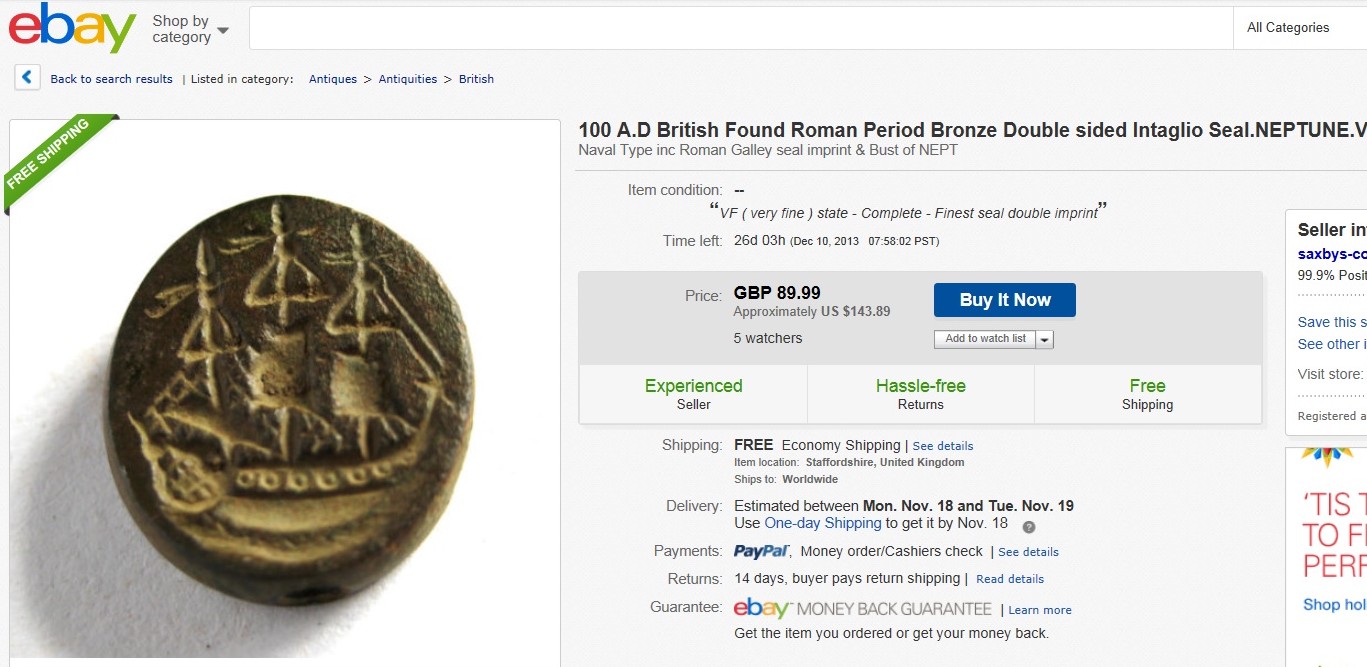Click Read details for returns

tap(1009, 579)
